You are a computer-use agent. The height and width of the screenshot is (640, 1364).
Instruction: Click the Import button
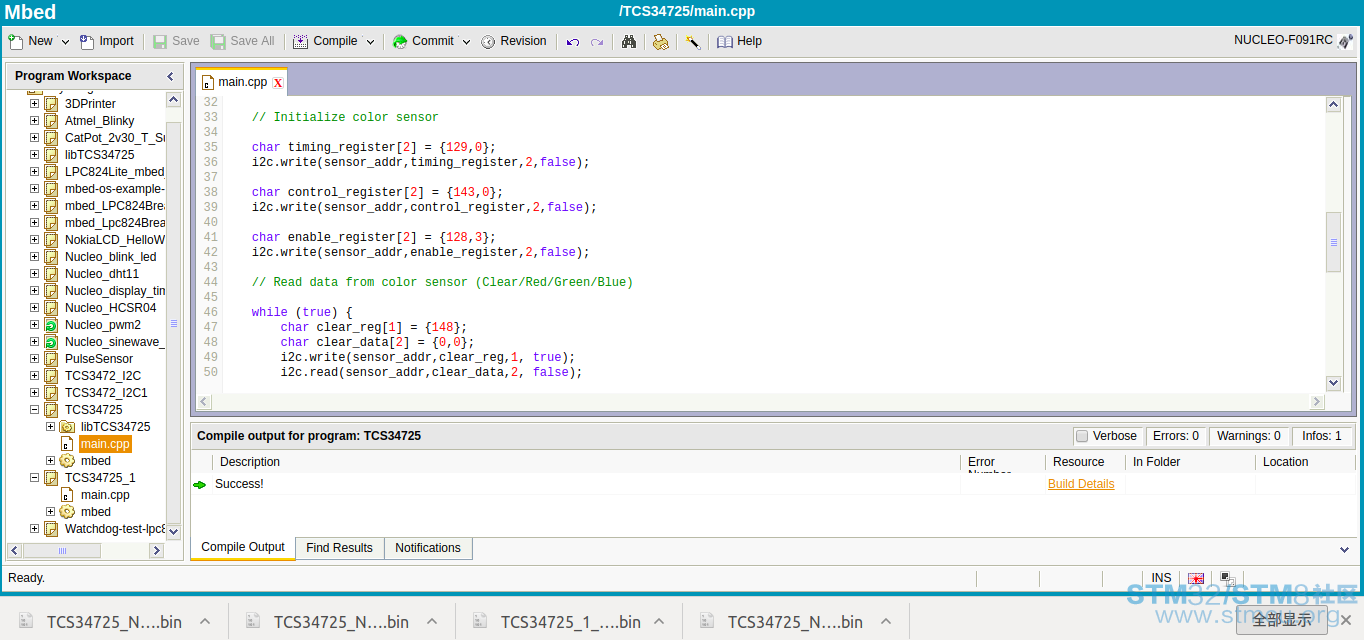106,41
